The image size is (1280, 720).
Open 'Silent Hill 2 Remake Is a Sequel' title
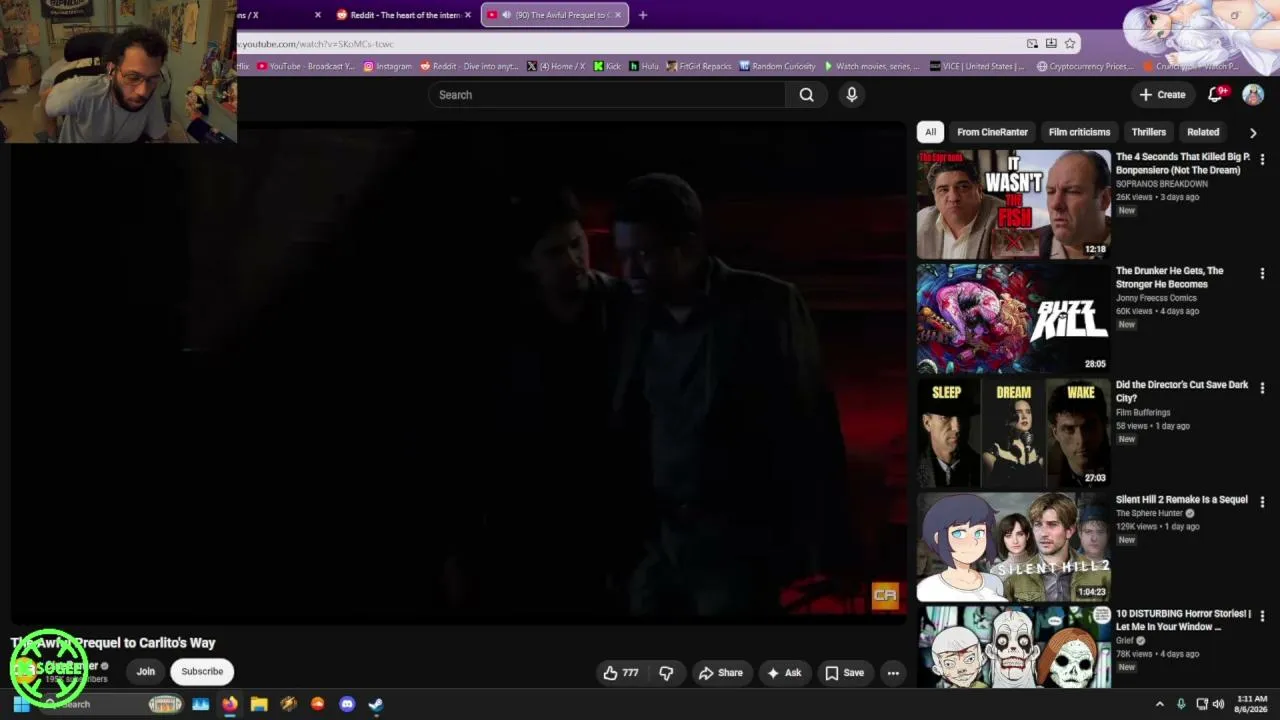(x=1182, y=500)
